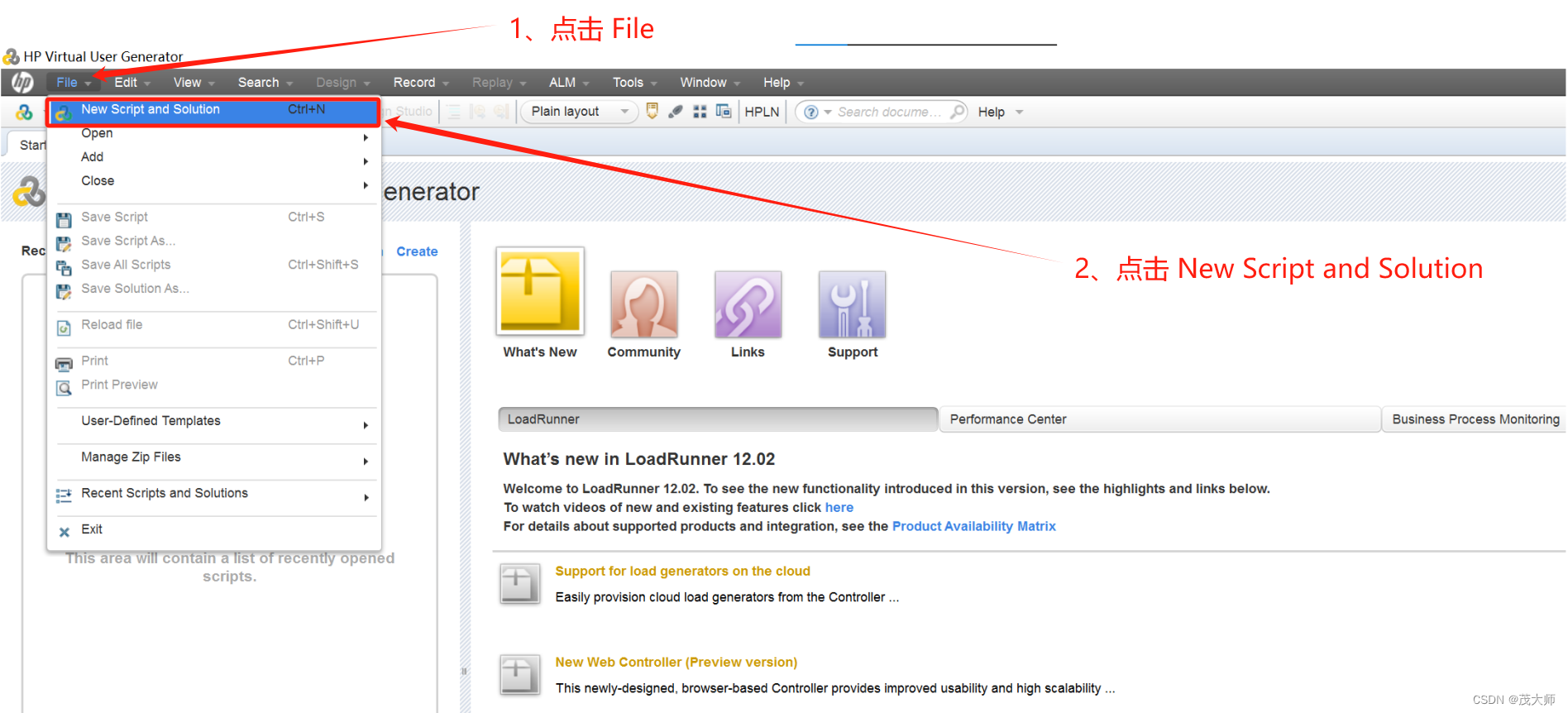
Task: Open the Edit menu
Action: [132, 83]
